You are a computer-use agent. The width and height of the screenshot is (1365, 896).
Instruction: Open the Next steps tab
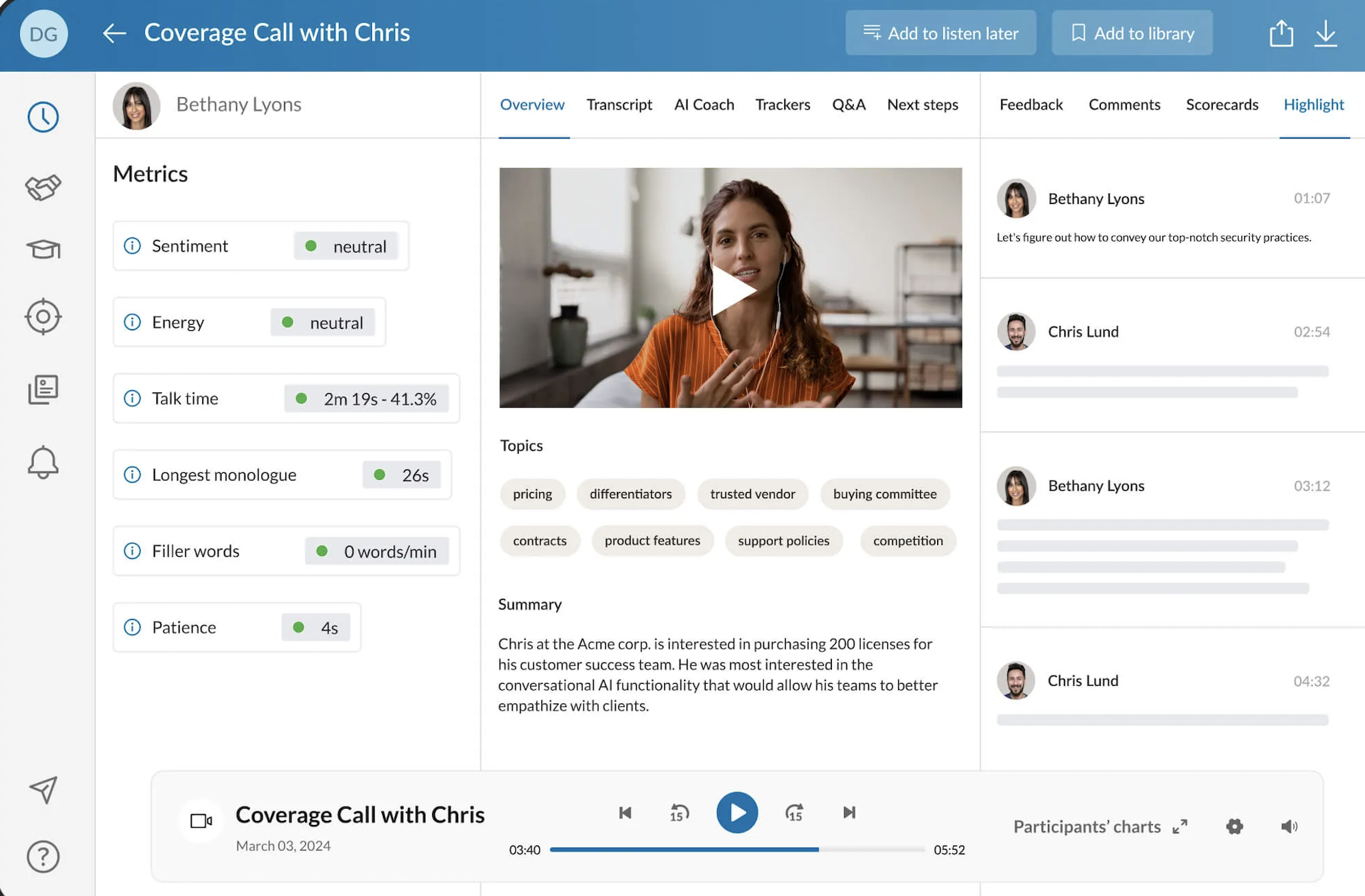pyautogui.click(x=923, y=104)
